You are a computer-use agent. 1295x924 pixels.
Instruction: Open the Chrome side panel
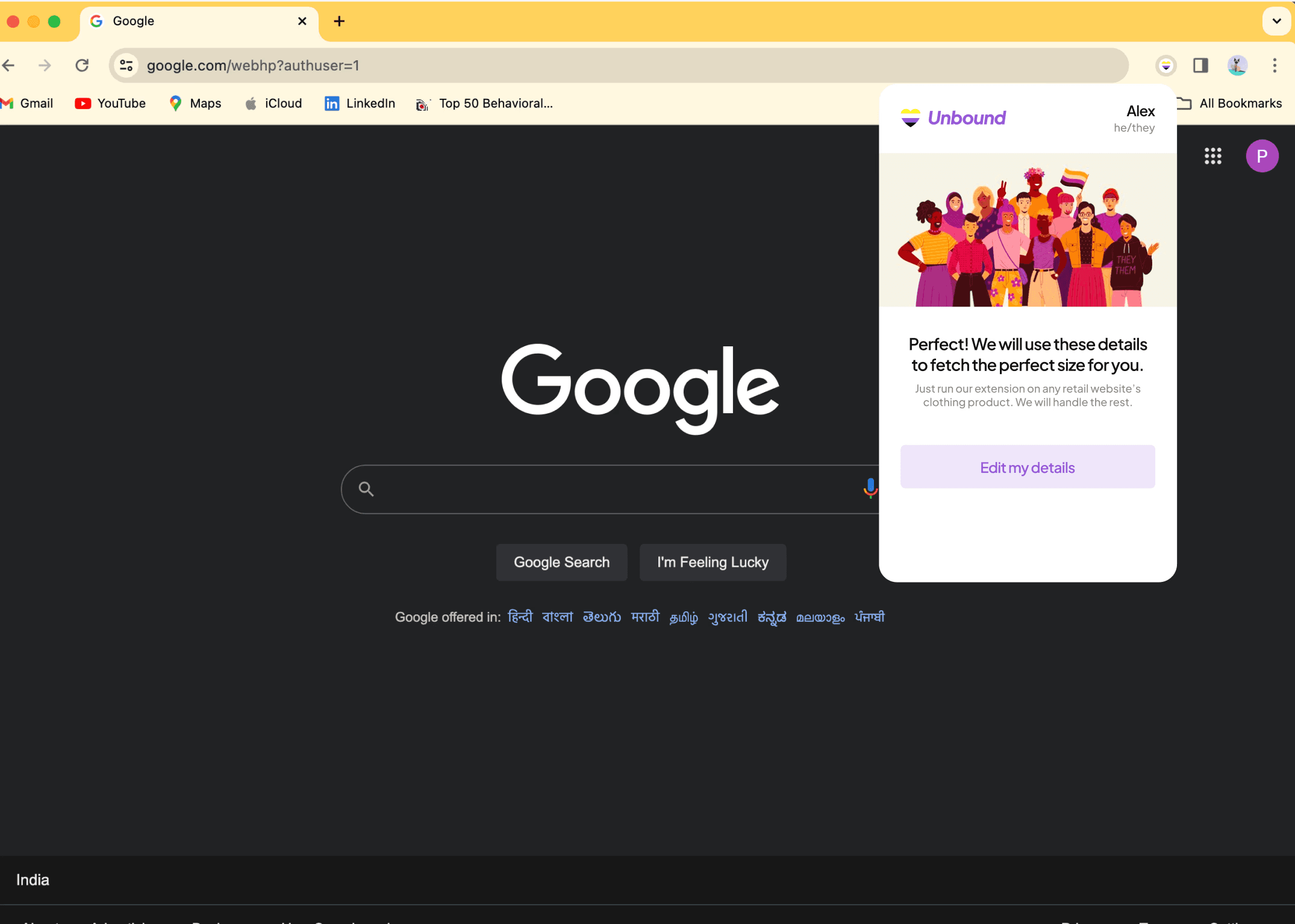1200,65
